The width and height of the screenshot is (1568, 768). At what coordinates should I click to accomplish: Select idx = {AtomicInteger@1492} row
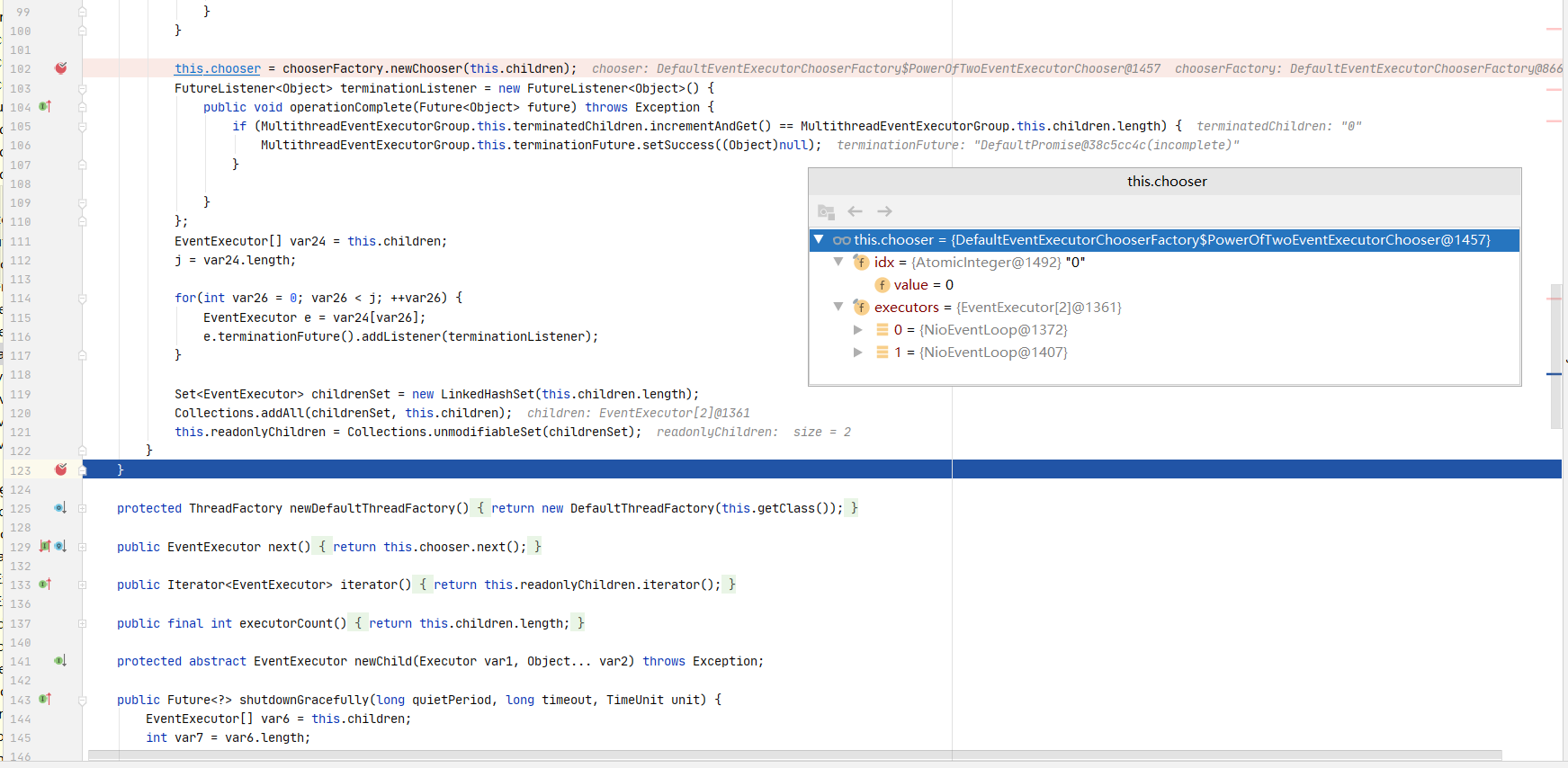pyautogui.click(x=1165, y=263)
